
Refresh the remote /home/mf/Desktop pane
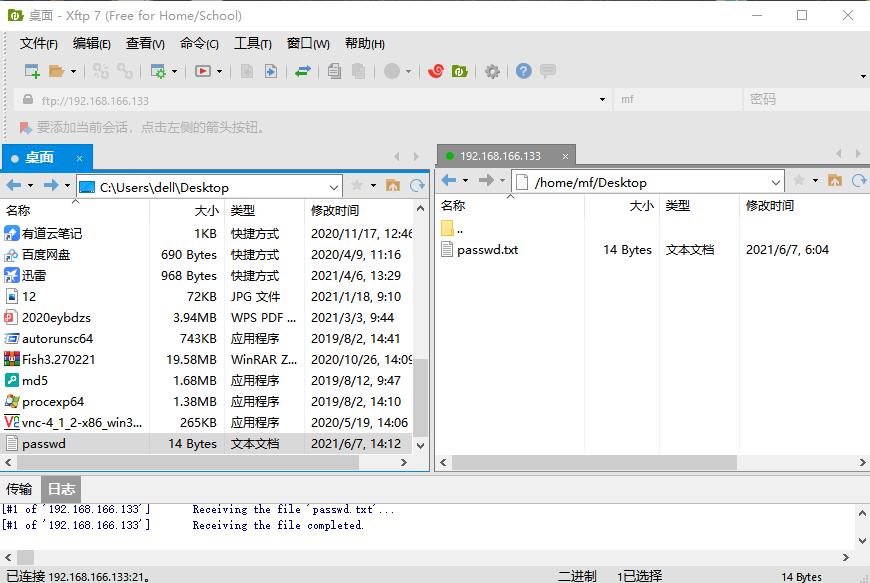(x=858, y=181)
